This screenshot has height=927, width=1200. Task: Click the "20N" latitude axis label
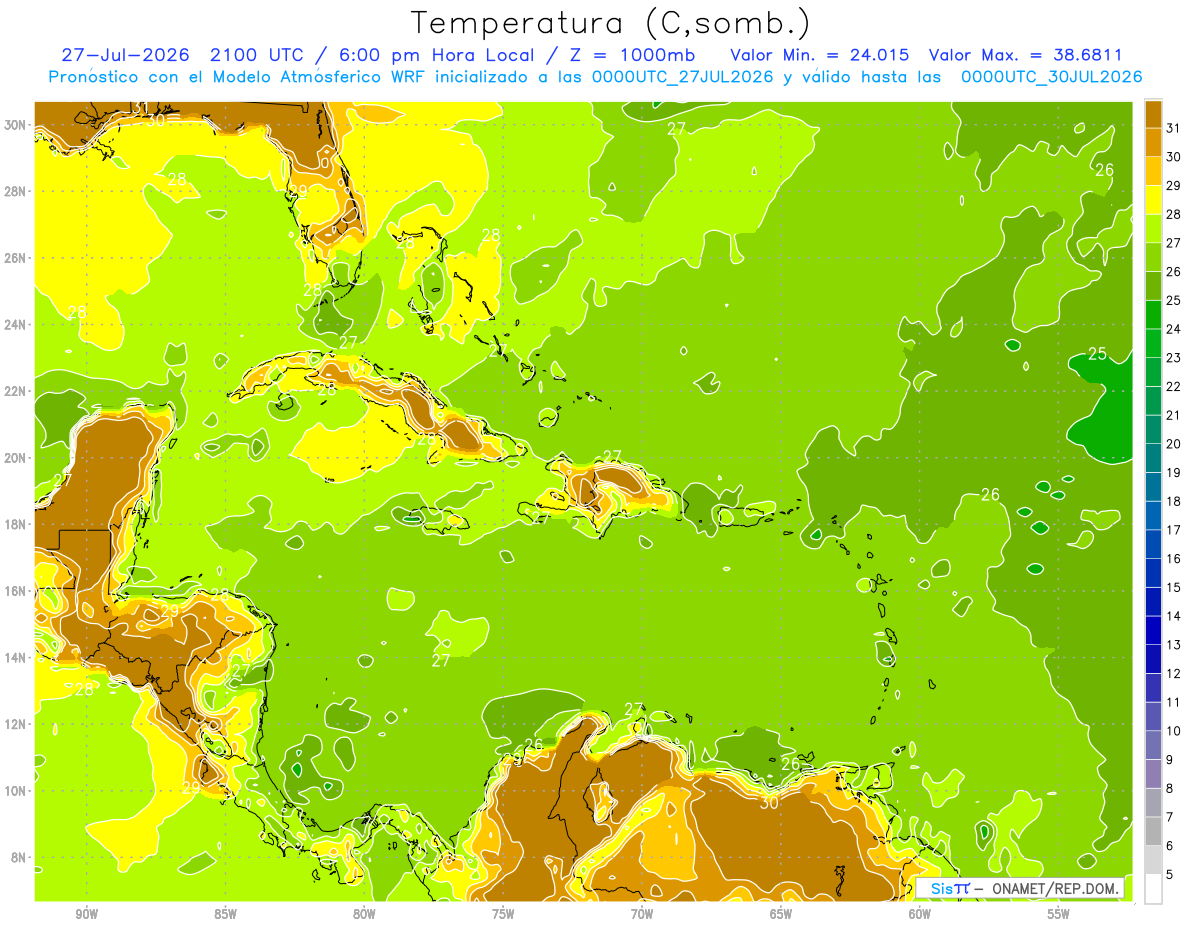[x=16, y=458]
